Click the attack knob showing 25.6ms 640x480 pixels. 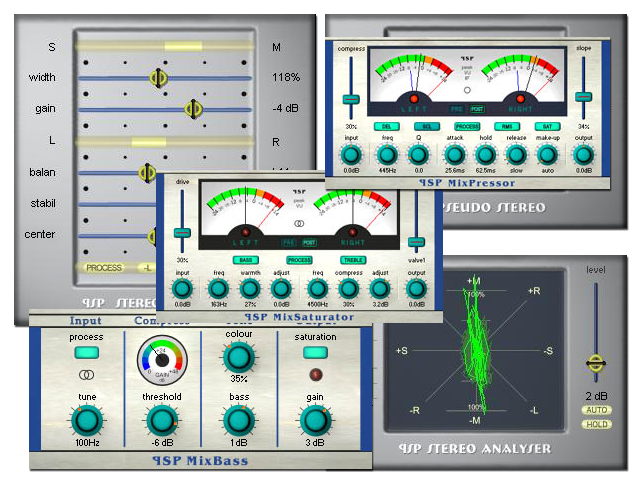tap(454, 155)
